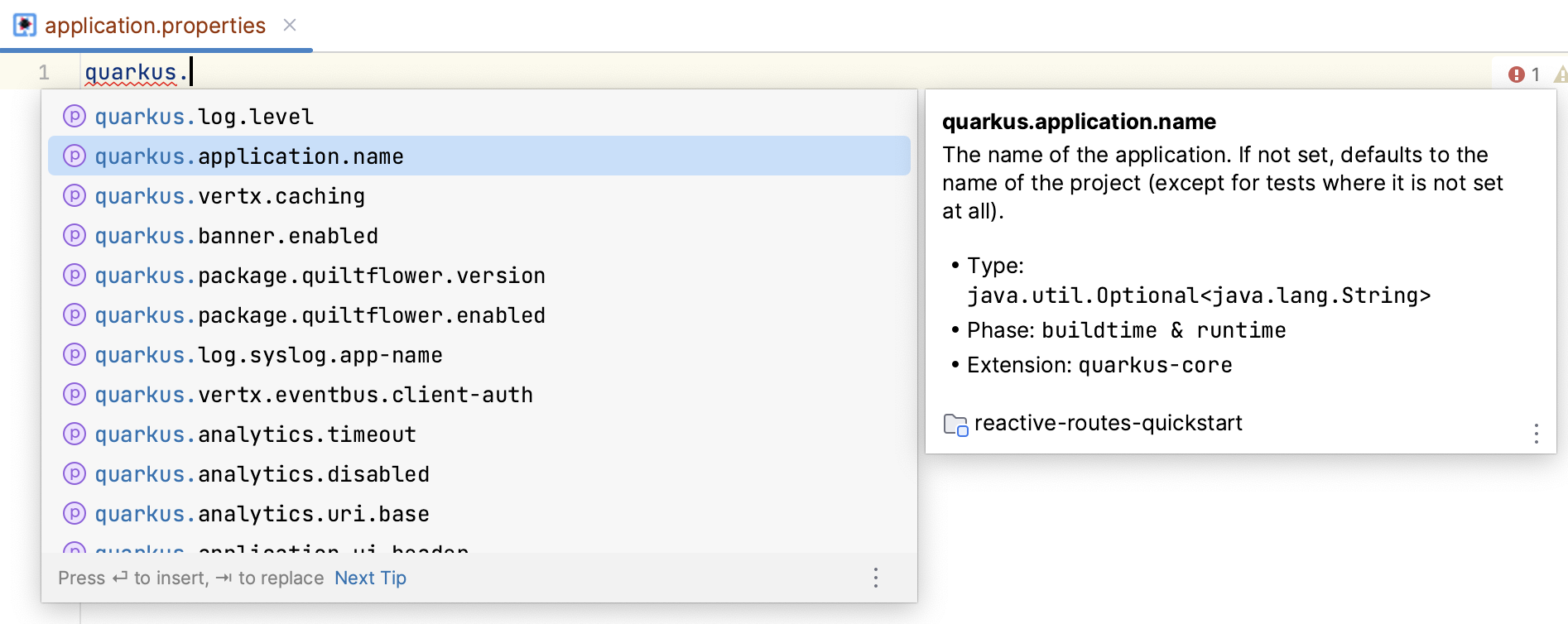Choose the quarkus.analytics.timeout completion
The width and height of the screenshot is (1568, 624).
479,434
